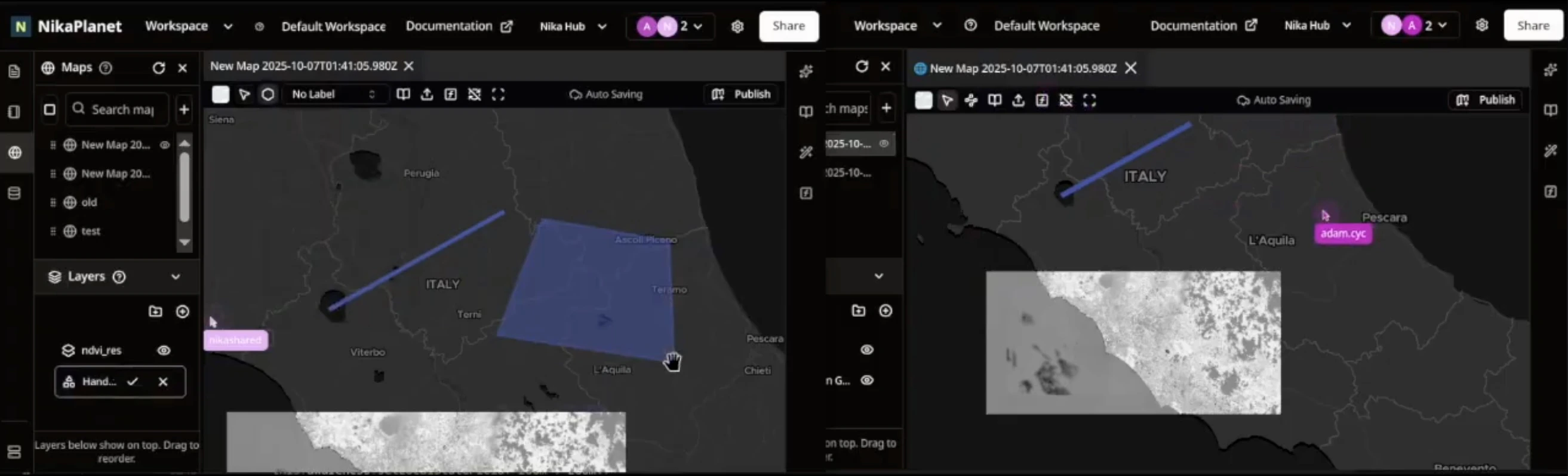Image resolution: width=1568 pixels, height=476 pixels.
Task: Open the documents icon in left sidebar
Action: [x=14, y=71]
